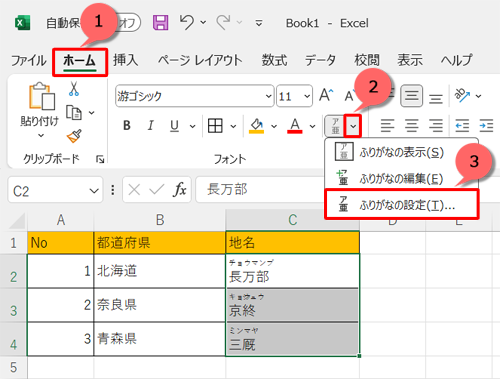Increase font size with larger A
This screenshot has width=500, height=379.
point(326,95)
